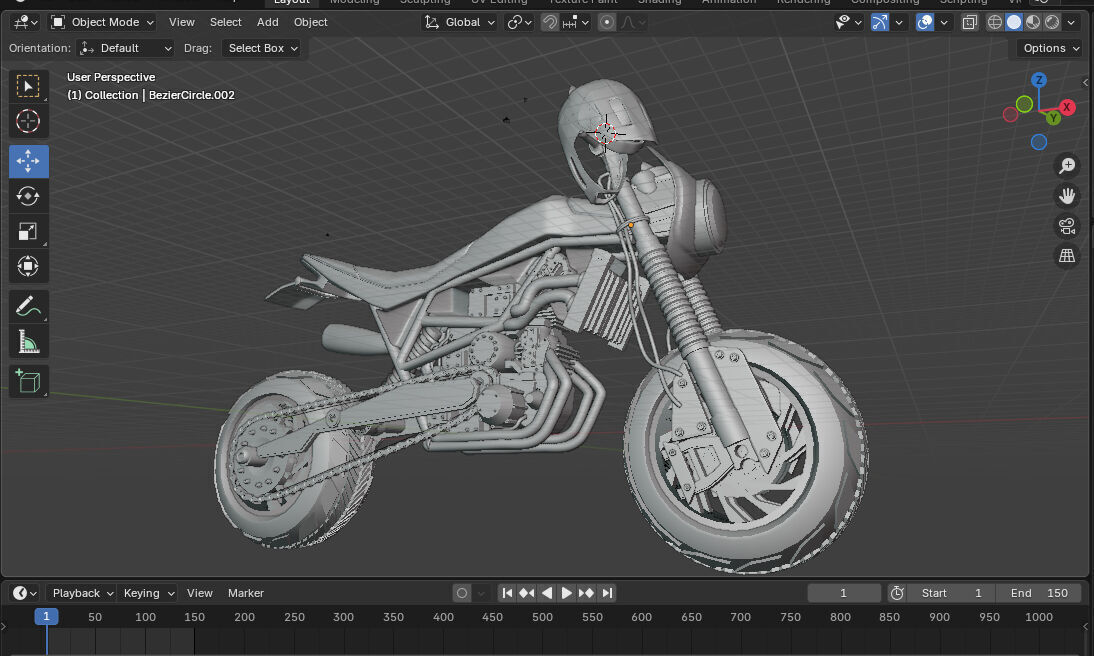Open the Keying popover
1094x656 pixels.
coord(148,593)
